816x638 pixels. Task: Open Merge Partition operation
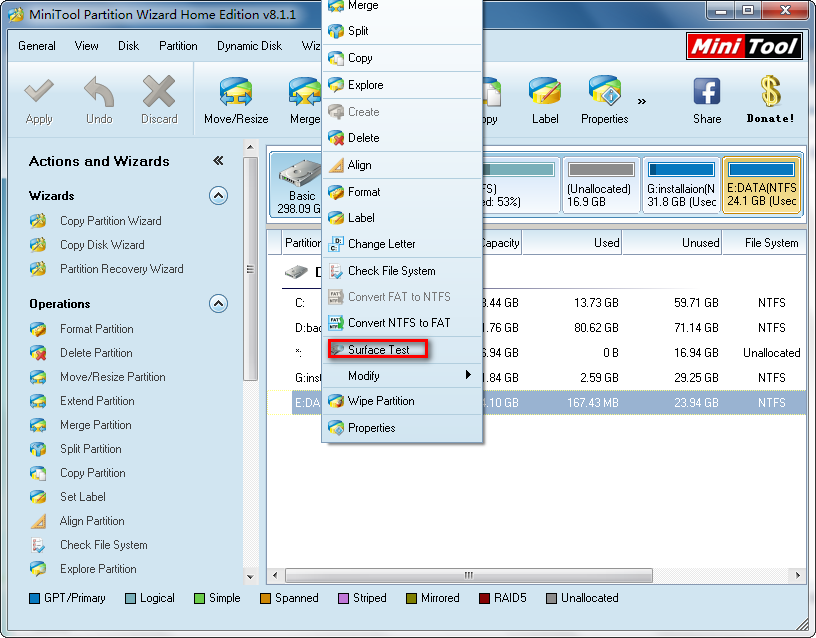point(95,425)
